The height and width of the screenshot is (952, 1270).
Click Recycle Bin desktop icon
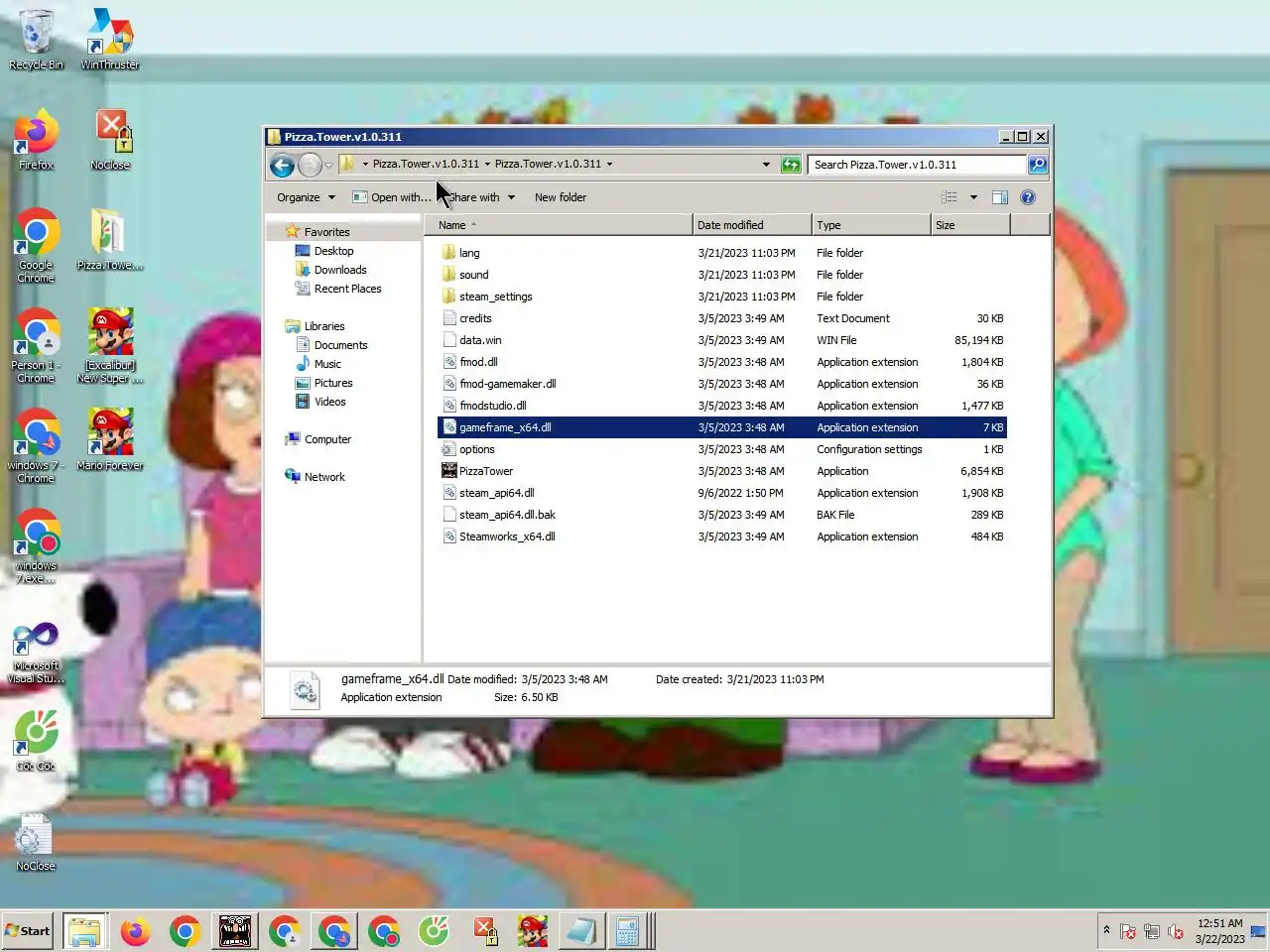(x=36, y=40)
